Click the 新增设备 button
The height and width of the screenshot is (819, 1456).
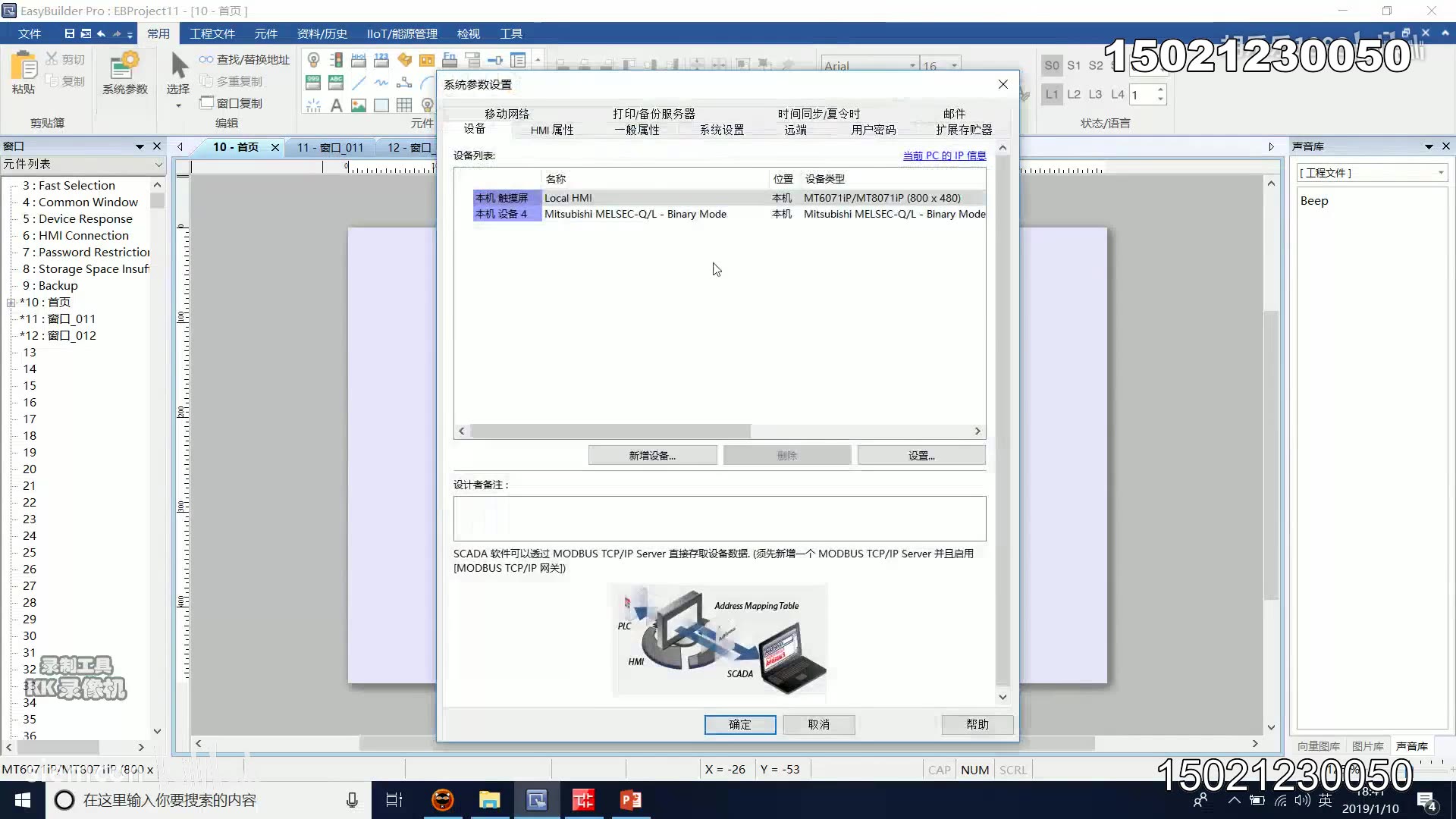(652, 455)
